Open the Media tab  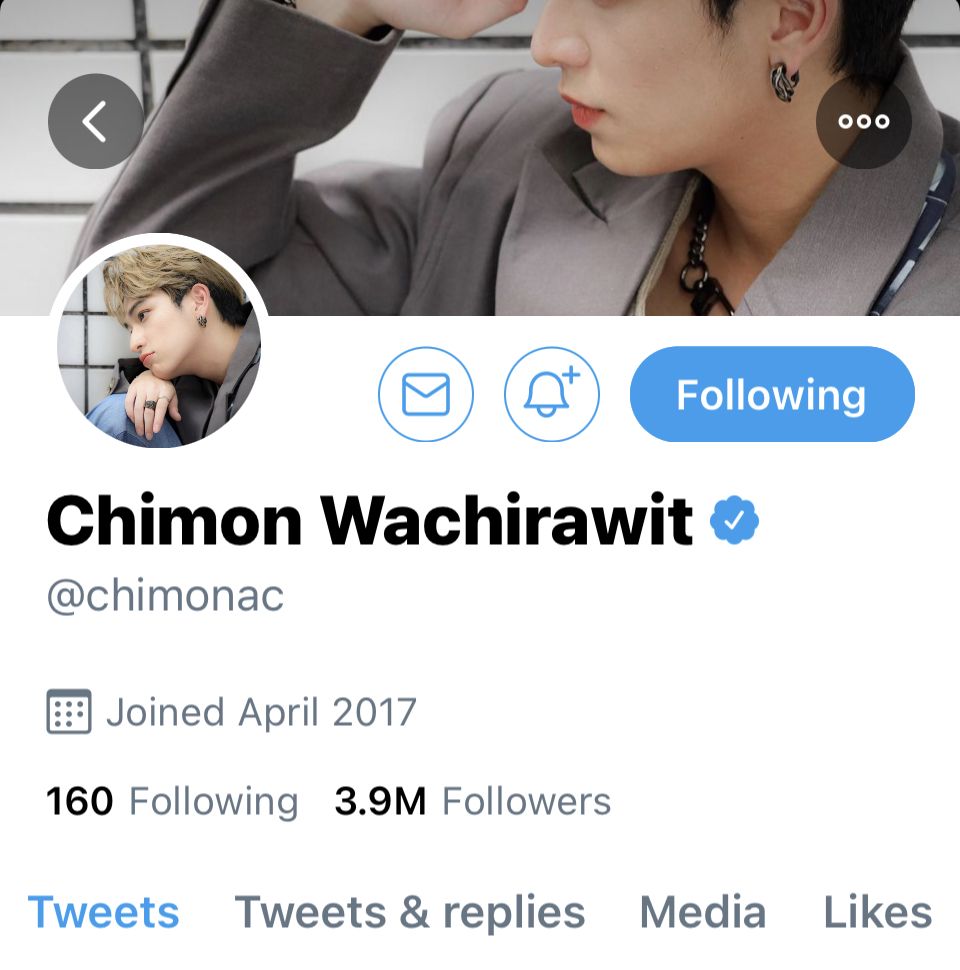point(703,912)
